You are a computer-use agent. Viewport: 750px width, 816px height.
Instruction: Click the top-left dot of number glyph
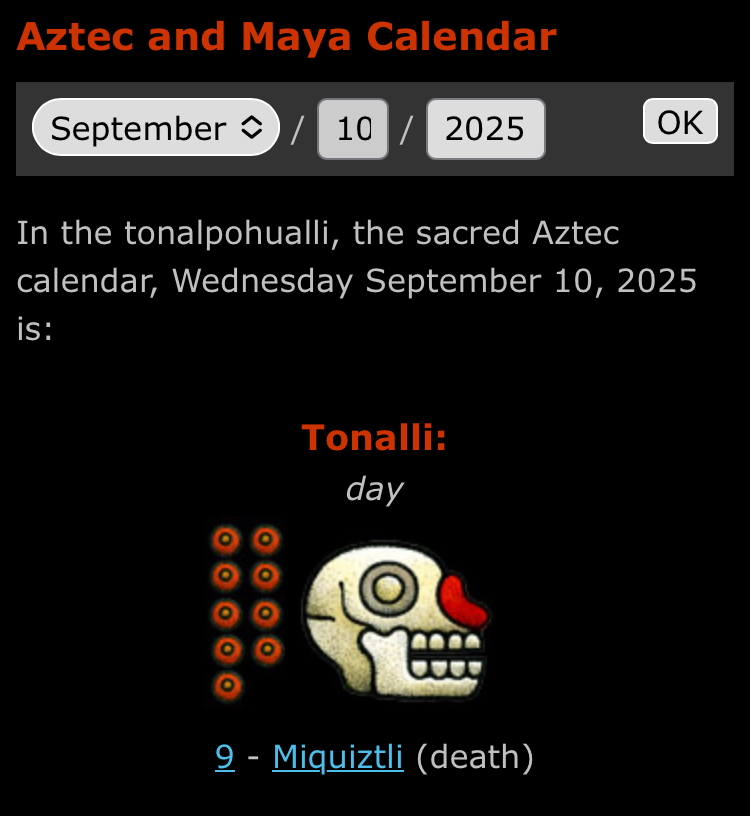coord(226,540)
